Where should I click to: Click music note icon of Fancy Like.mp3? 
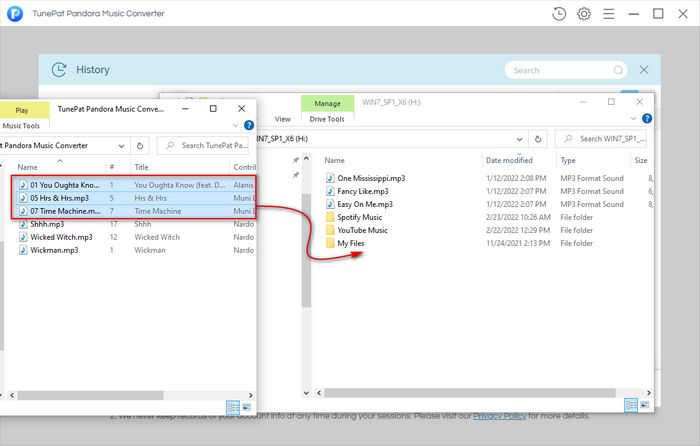(x=330, y=191)
